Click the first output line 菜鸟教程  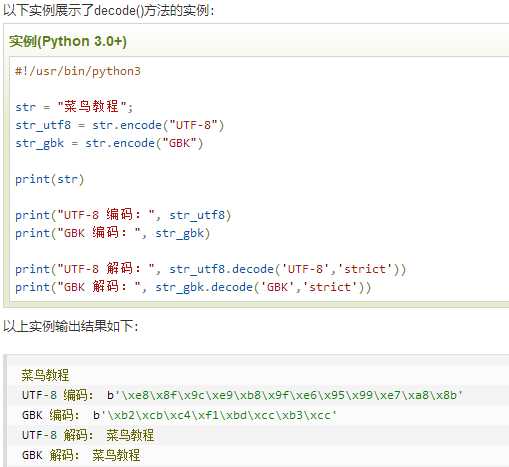tap(45, 375)
